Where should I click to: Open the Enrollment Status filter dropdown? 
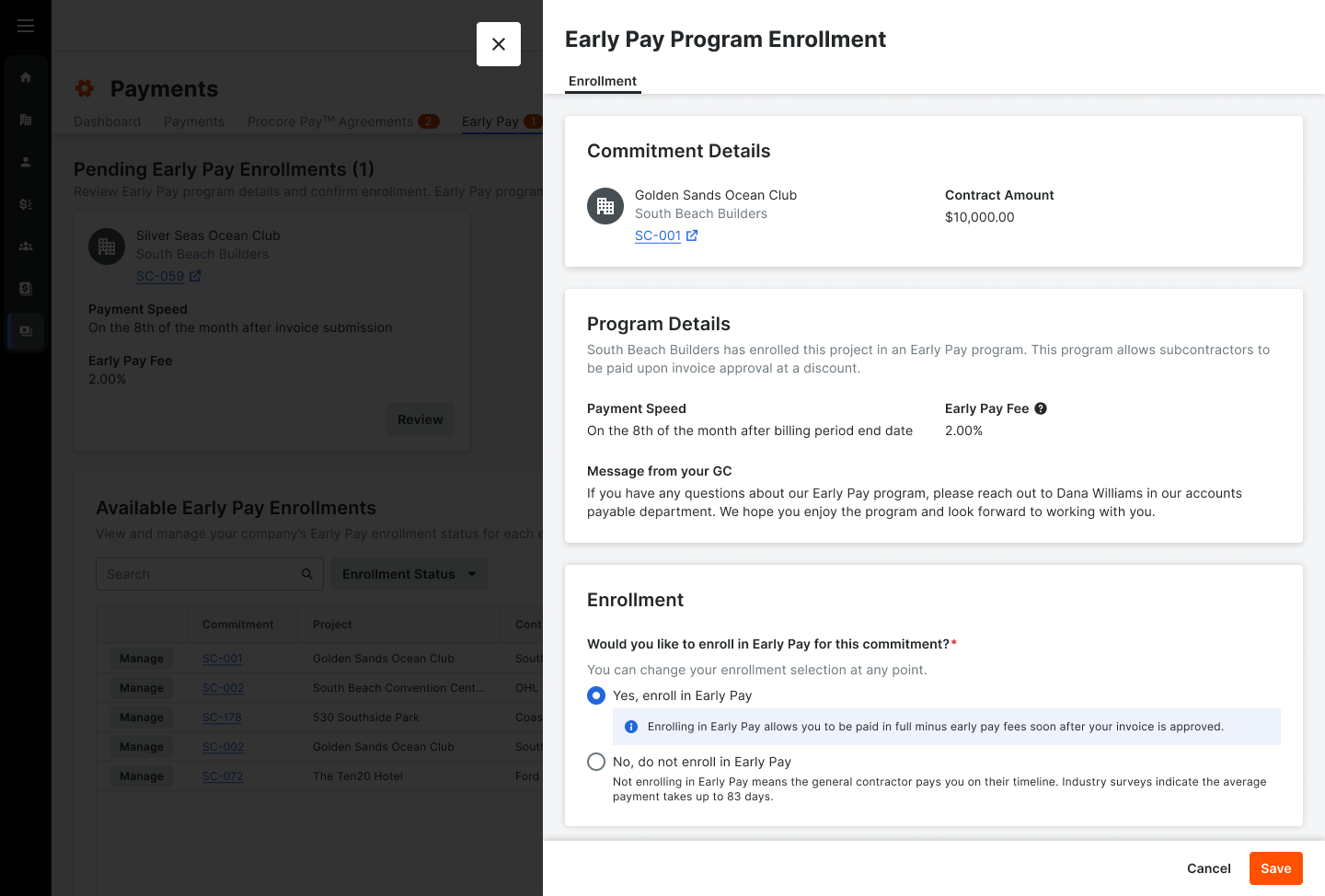pyautogui.click(x=409, y=573)
